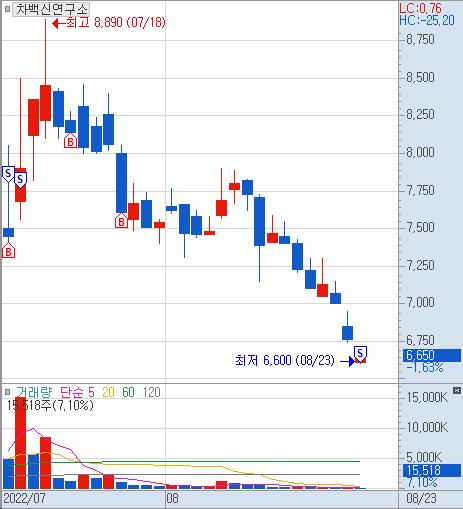463x509 pixels.
Task: Click the 6,750 price axis label
Action: click(x=420, y=340)
